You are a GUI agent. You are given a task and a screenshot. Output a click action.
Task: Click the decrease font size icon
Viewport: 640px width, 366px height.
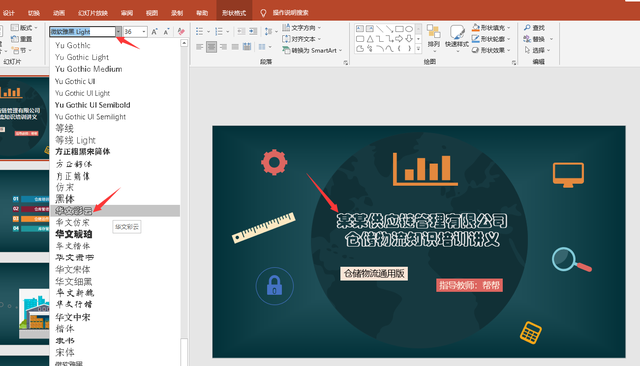167,32
